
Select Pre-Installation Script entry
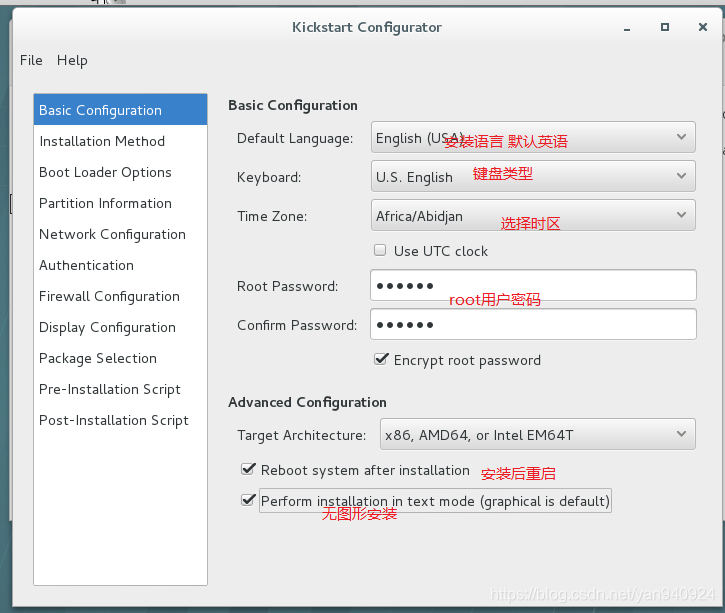pos(120,389)
